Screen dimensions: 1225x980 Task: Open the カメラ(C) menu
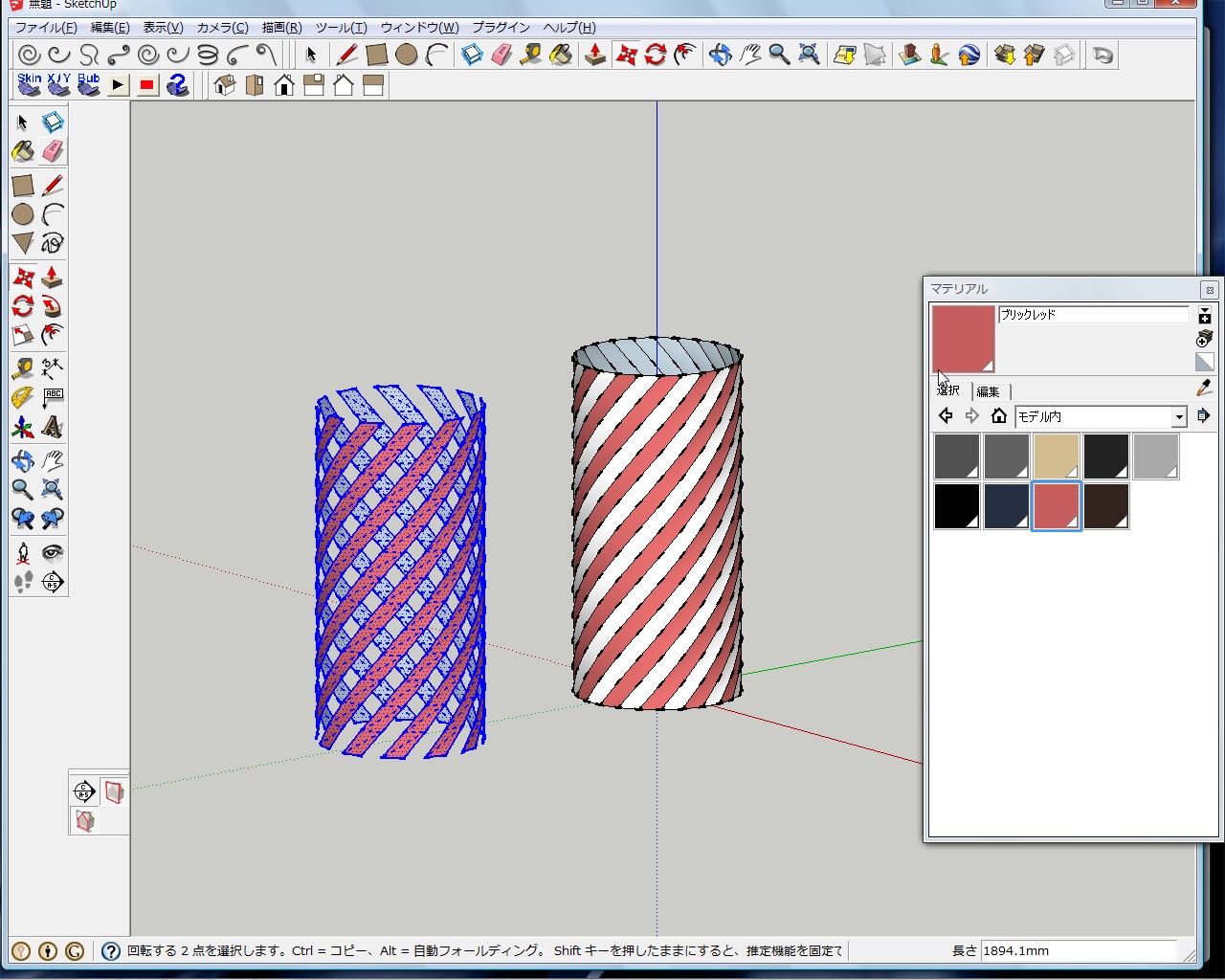point(222,28)
